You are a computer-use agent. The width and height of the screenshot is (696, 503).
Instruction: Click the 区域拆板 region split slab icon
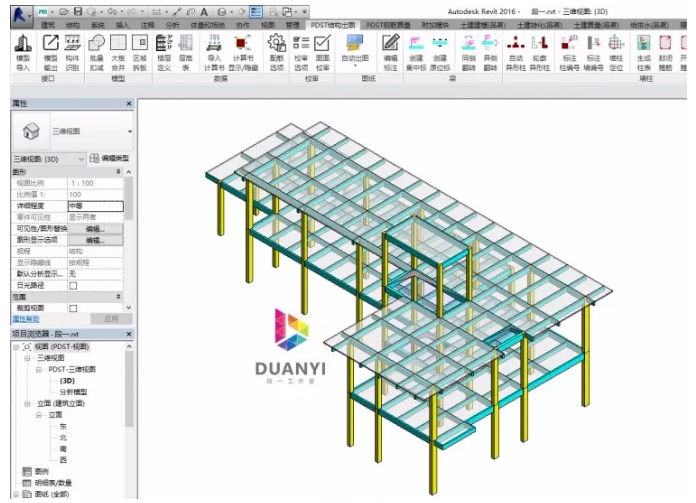[x=140, y=44]
